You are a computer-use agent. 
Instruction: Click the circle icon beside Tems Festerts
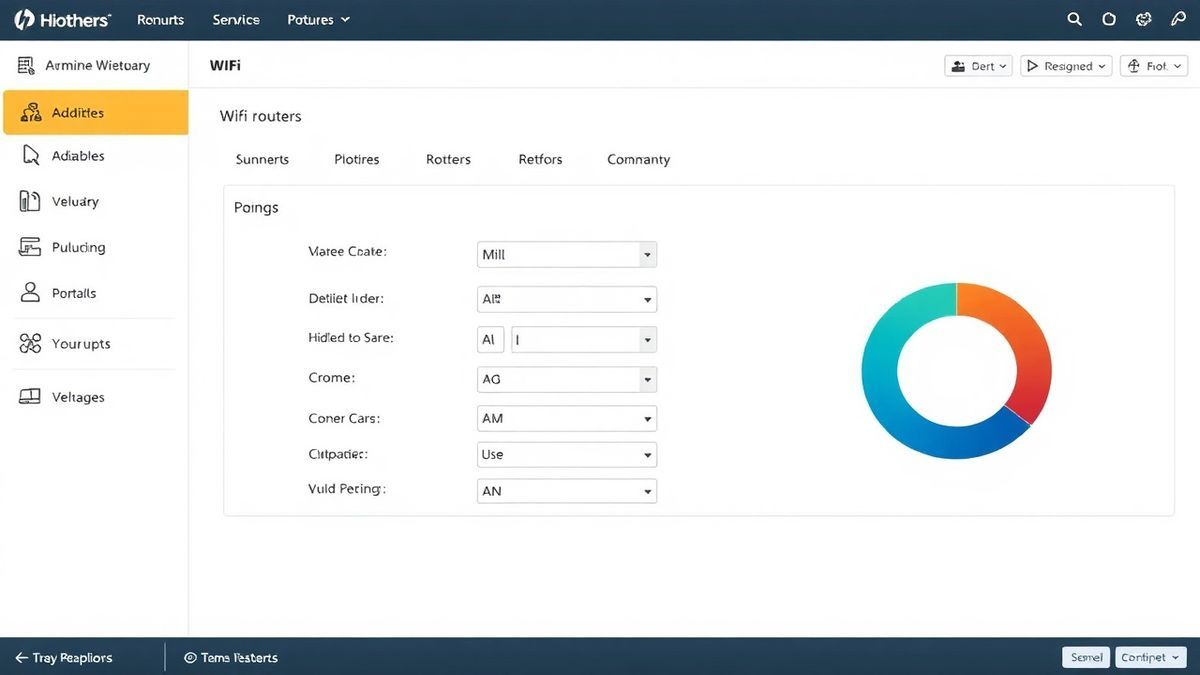190,658
